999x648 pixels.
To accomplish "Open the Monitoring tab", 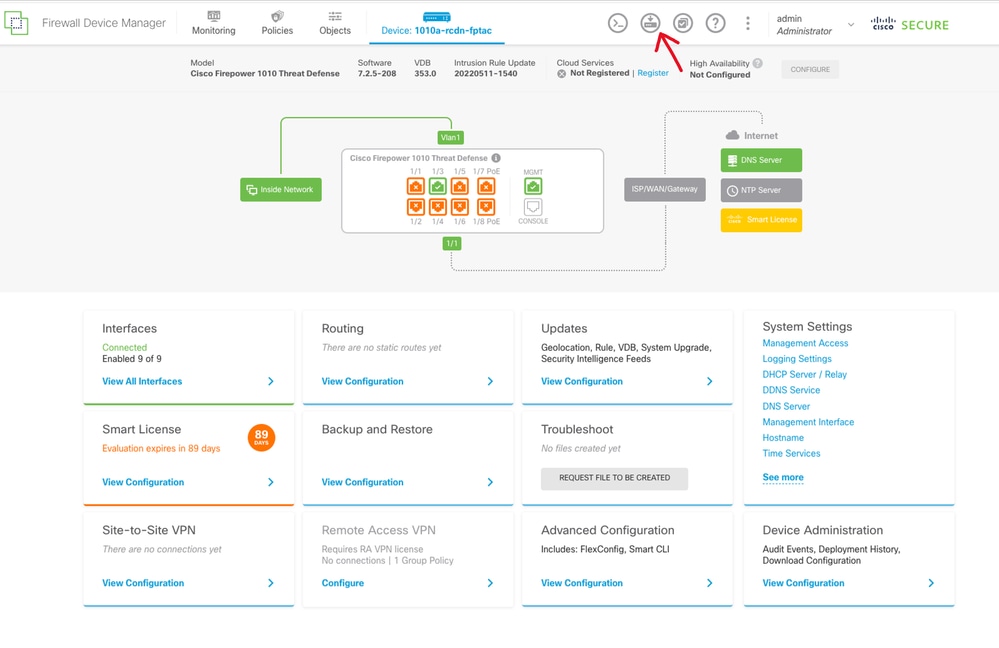I will click(213, 23).
